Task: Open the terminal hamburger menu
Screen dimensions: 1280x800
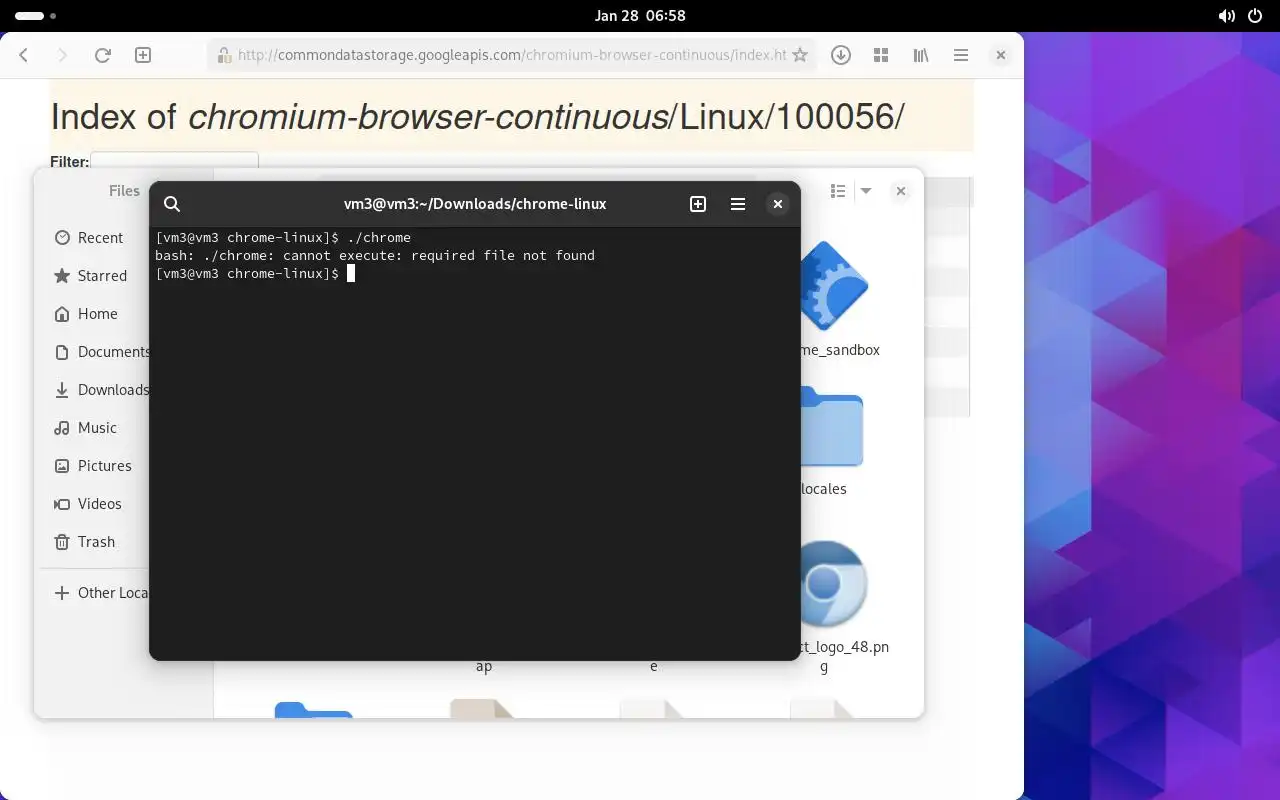Action: 738,204
